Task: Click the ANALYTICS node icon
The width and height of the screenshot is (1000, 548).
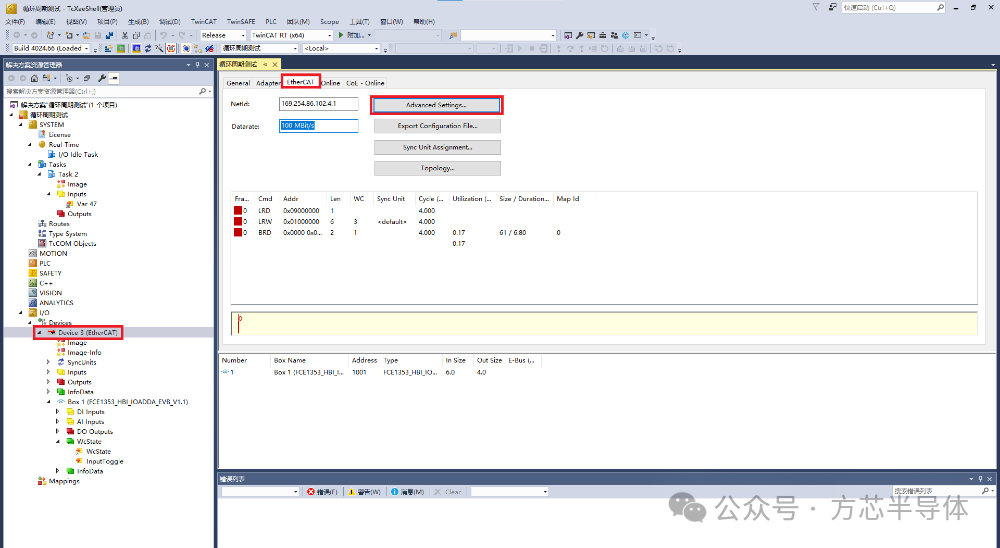Action: tap(33, 303)
